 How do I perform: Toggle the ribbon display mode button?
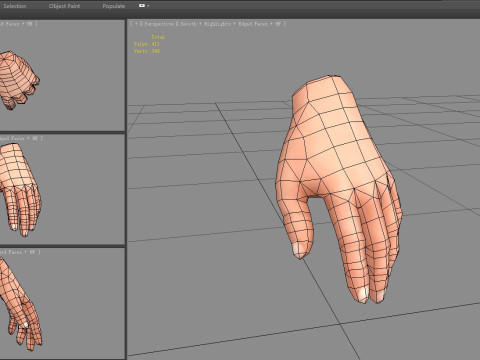[142, 6]
